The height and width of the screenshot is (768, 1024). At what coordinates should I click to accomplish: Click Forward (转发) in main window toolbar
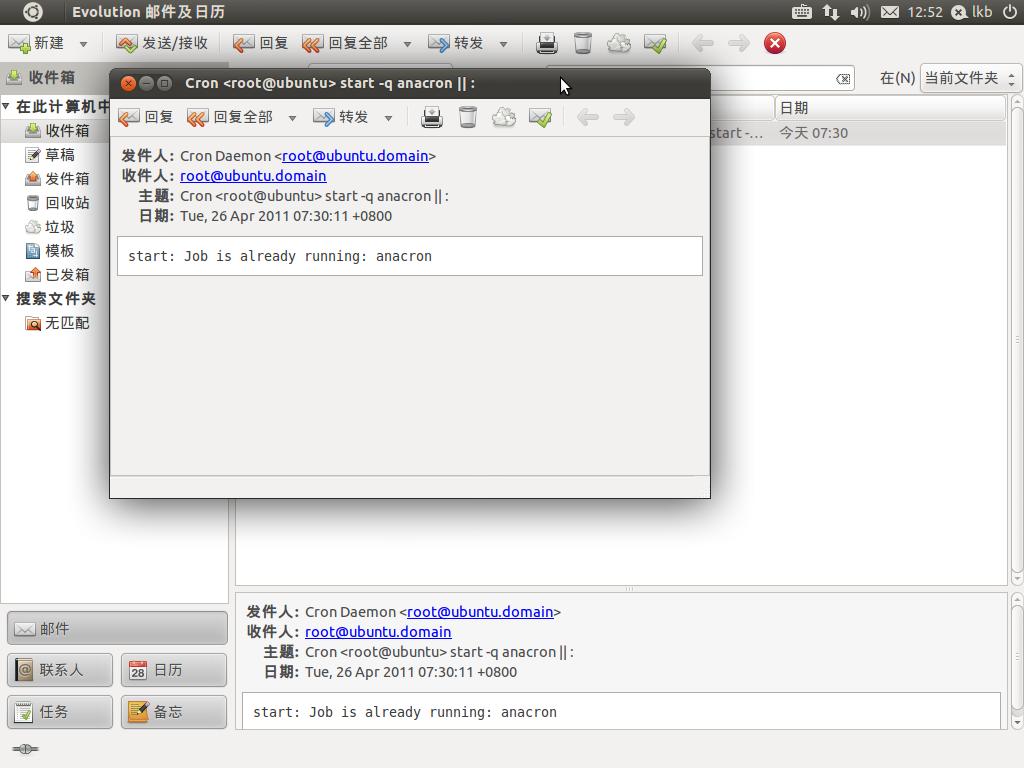(455, 44)
